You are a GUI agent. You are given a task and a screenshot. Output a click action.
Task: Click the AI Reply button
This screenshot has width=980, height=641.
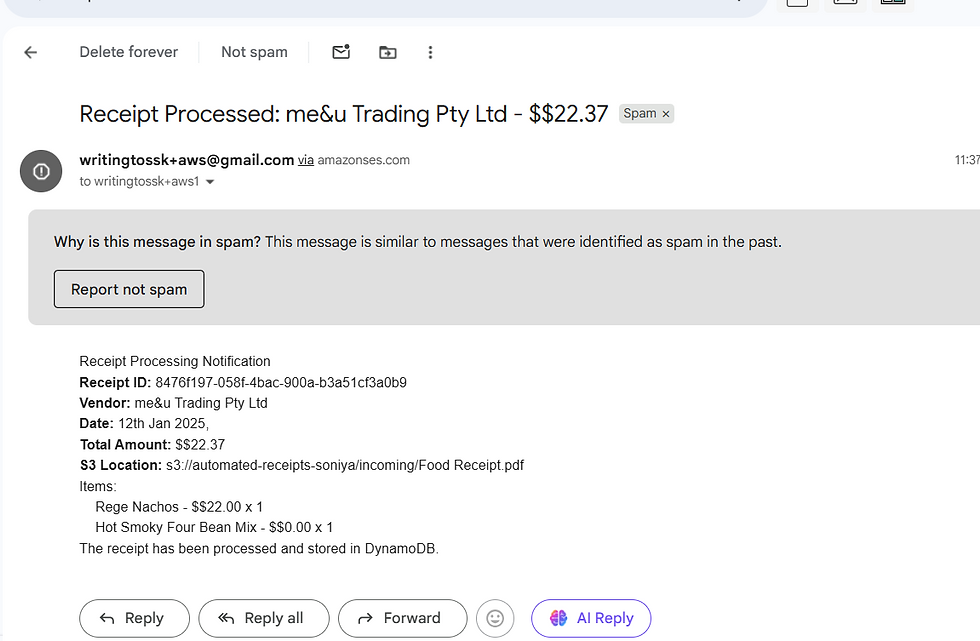[591, 618]
